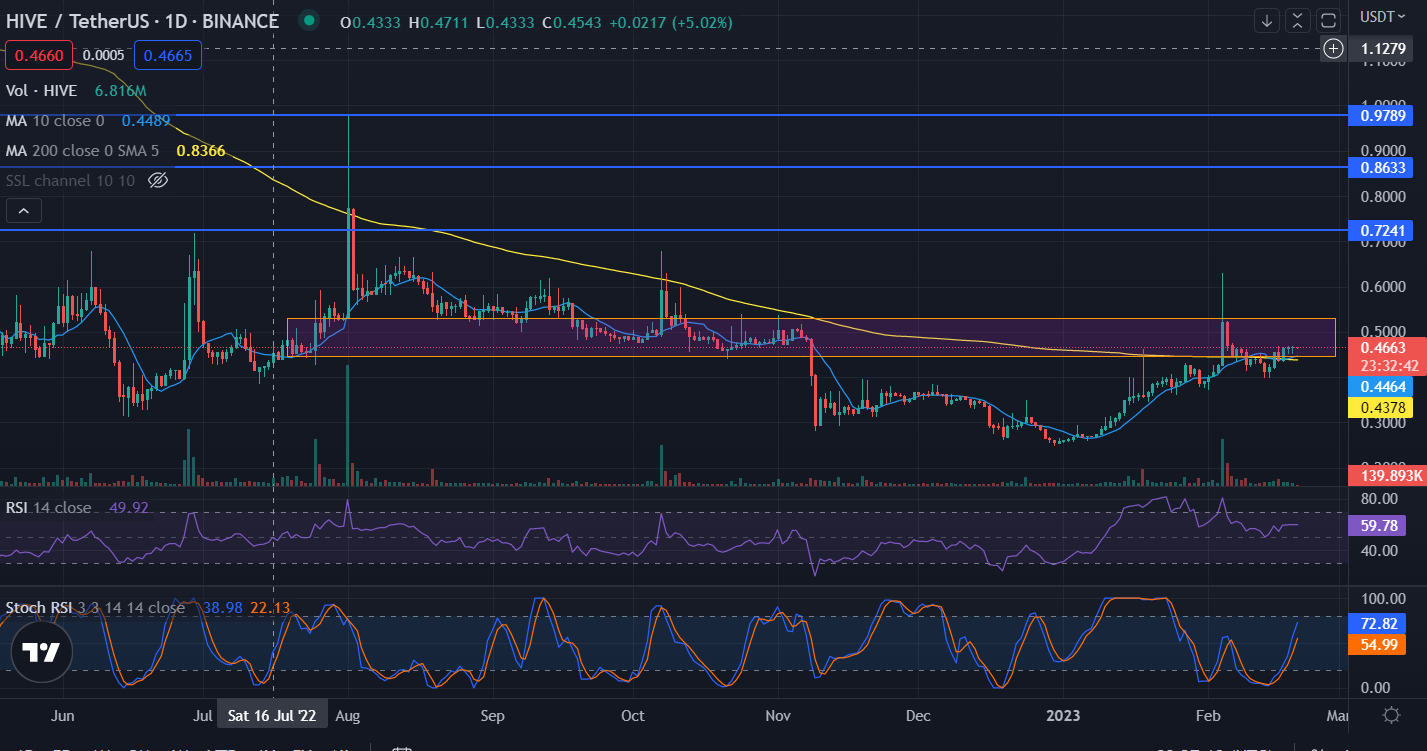
Task: Click the blue 0.4464 MA price label
Action: coord(1381,386)
